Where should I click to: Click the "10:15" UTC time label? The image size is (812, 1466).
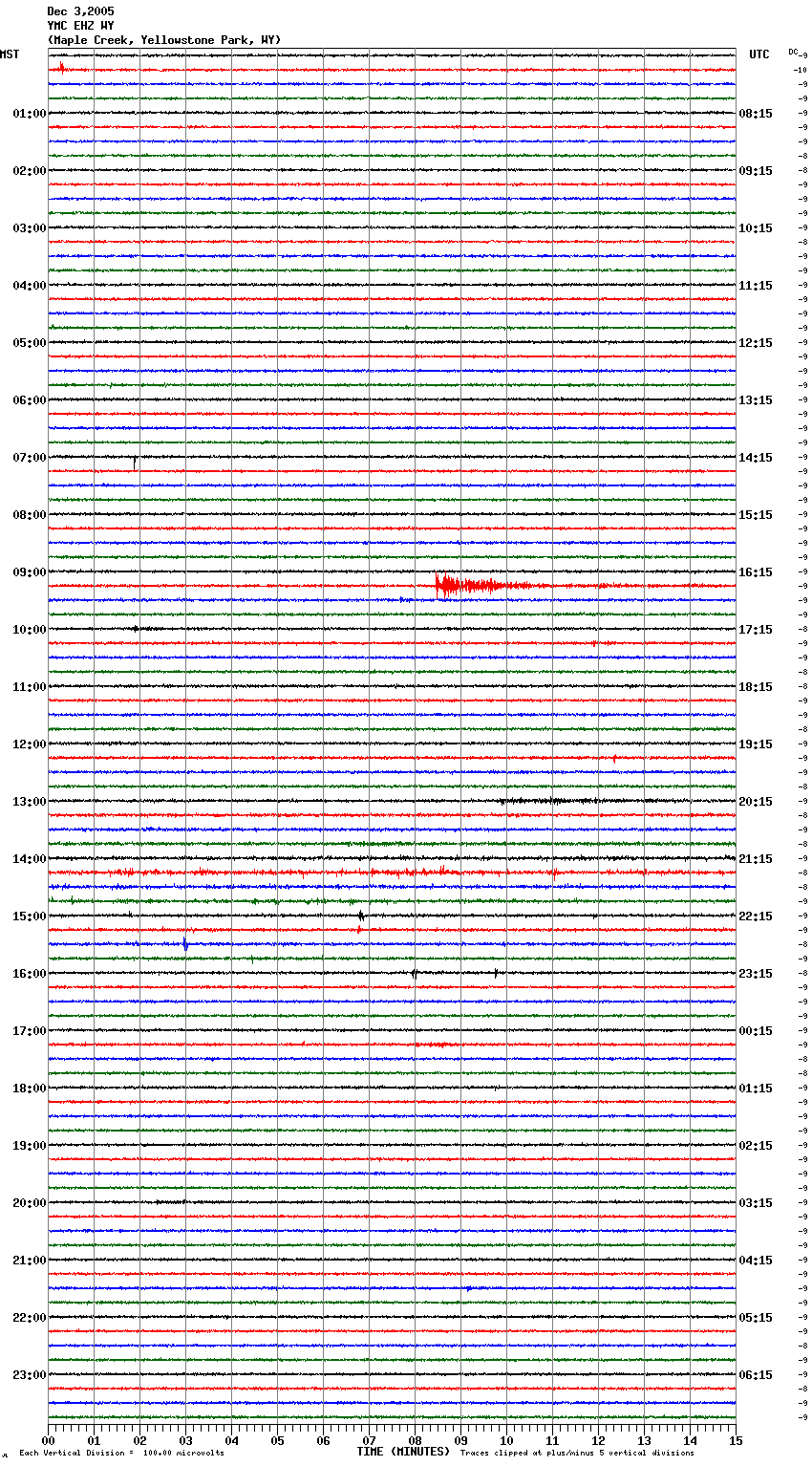756,228
